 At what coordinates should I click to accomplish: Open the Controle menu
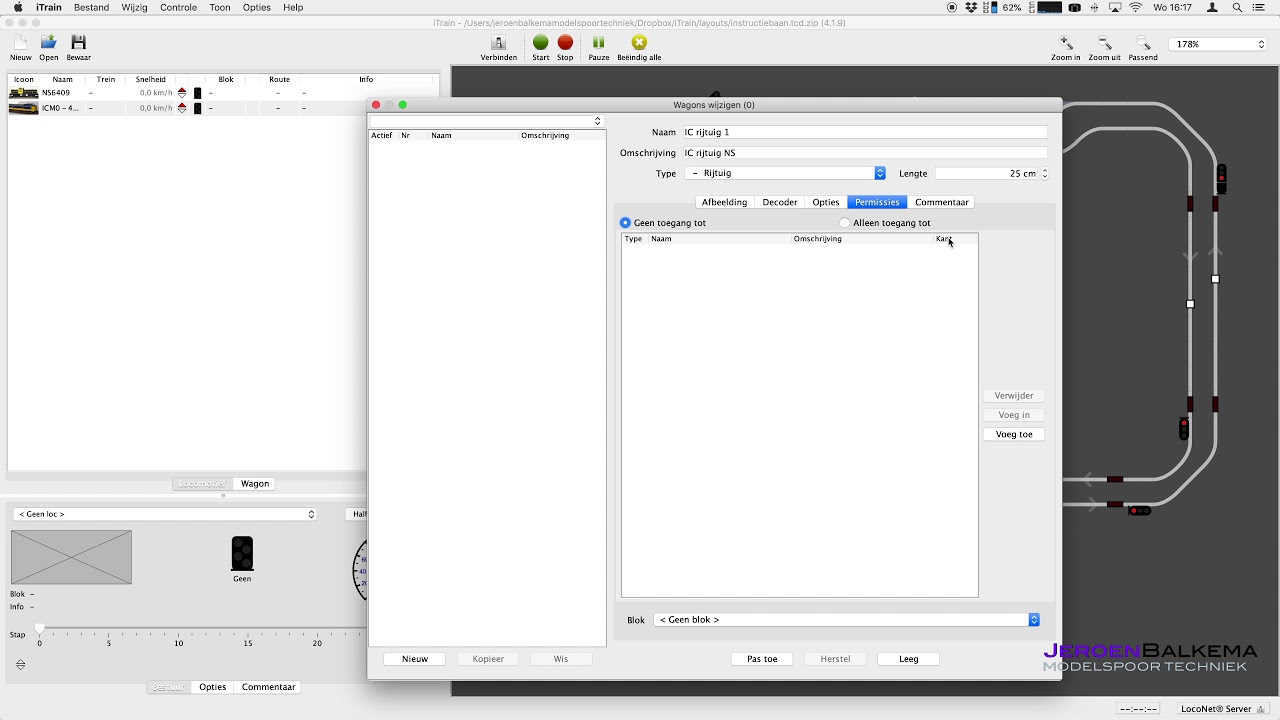[x=178, y=7]
